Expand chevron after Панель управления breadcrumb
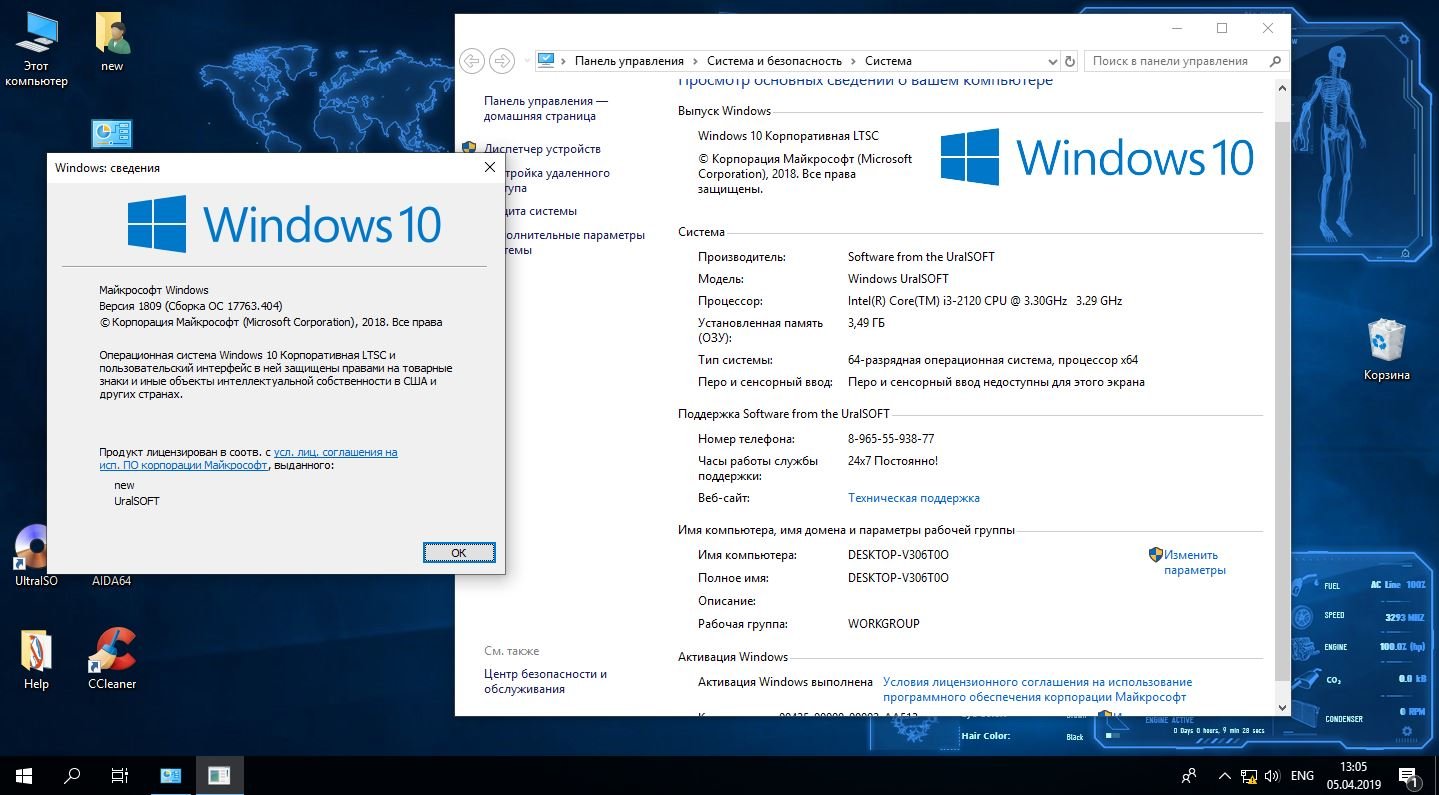The image size is (1439, 795). 695,61
